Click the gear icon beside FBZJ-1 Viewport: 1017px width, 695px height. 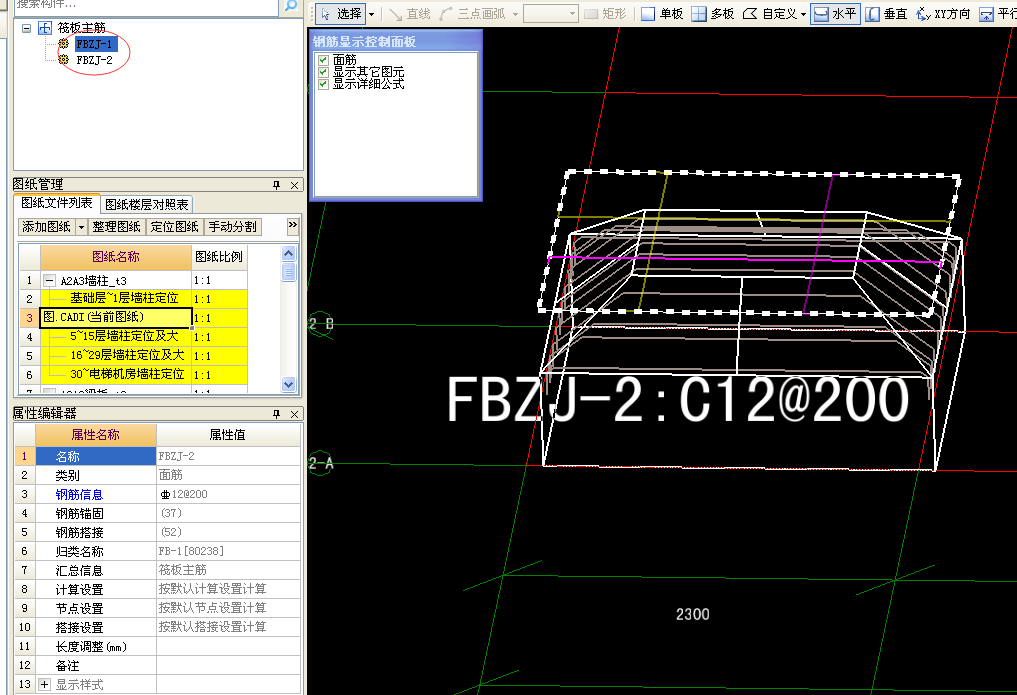(64, 43)
